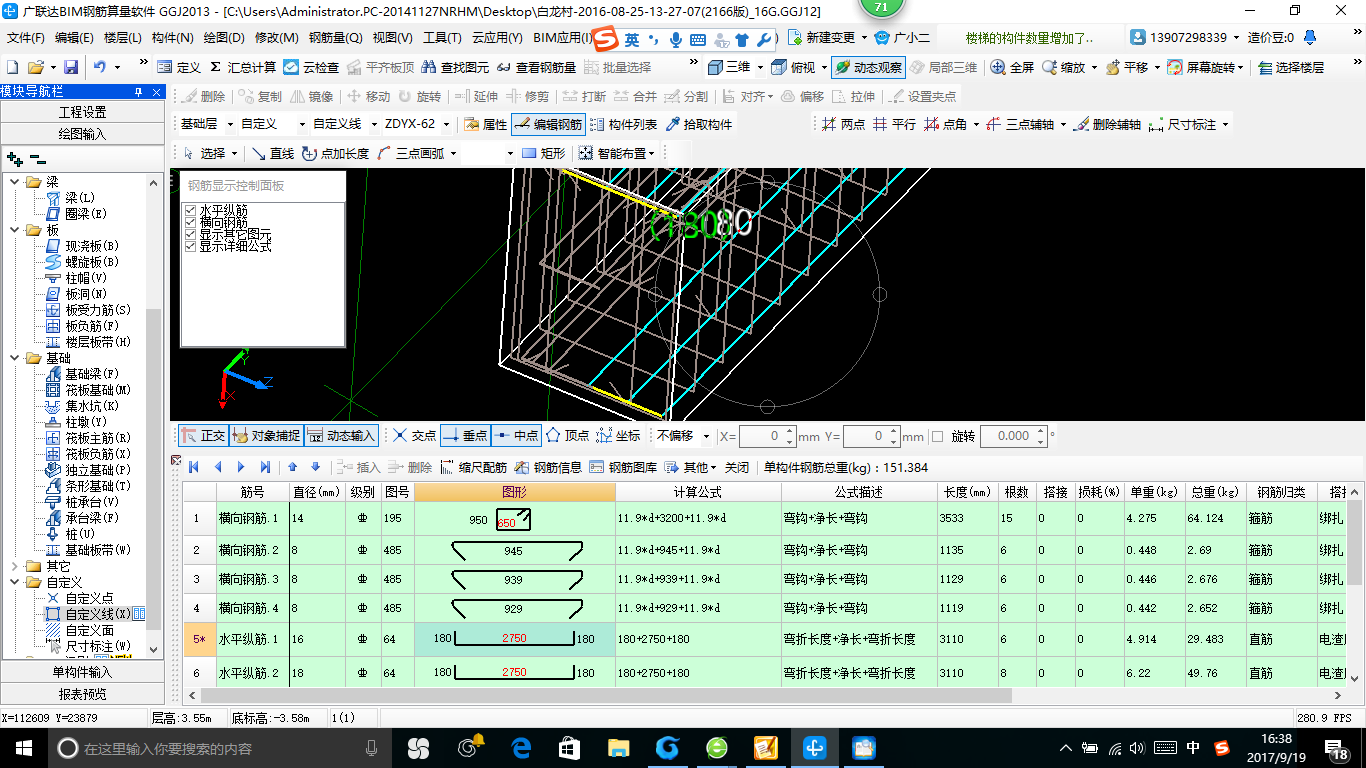
Task: Select 平行 parallel auxiliary axis tool
Action: pyautogui.click(x=894, y=124)
